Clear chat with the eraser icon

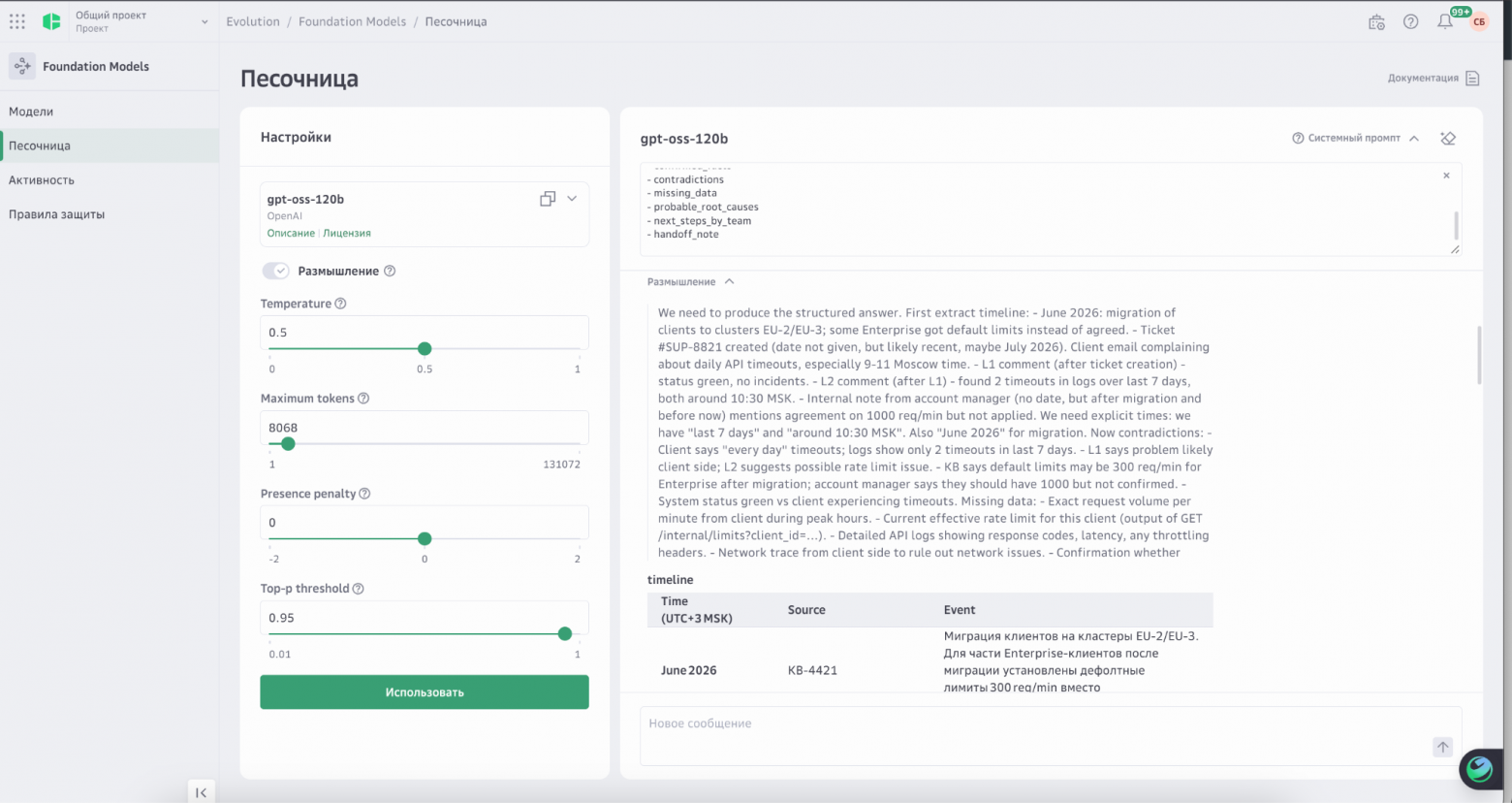pyautogui.click(x=1448, y=139)
